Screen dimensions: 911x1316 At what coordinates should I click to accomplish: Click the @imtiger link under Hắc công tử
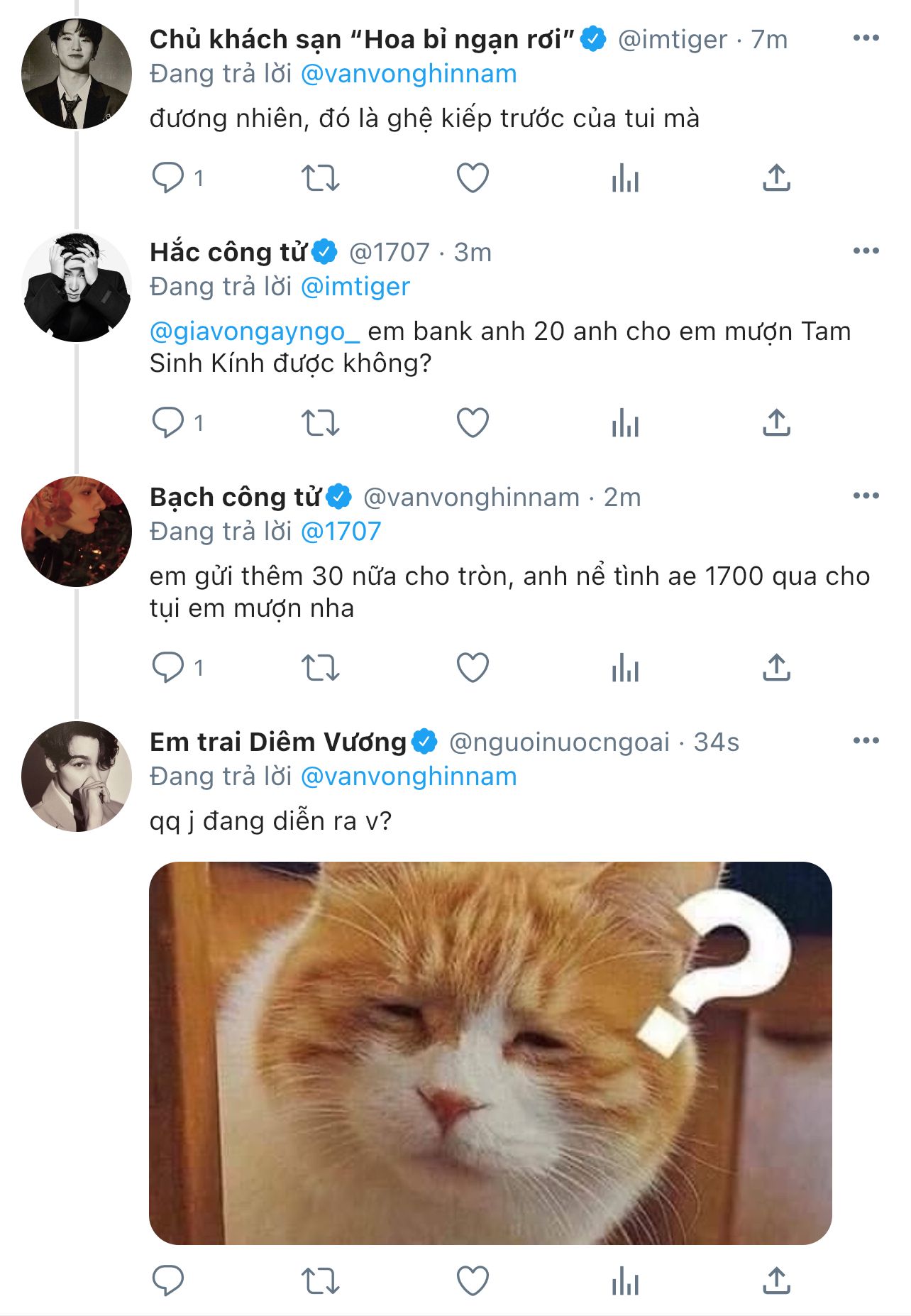coord(355,287)
